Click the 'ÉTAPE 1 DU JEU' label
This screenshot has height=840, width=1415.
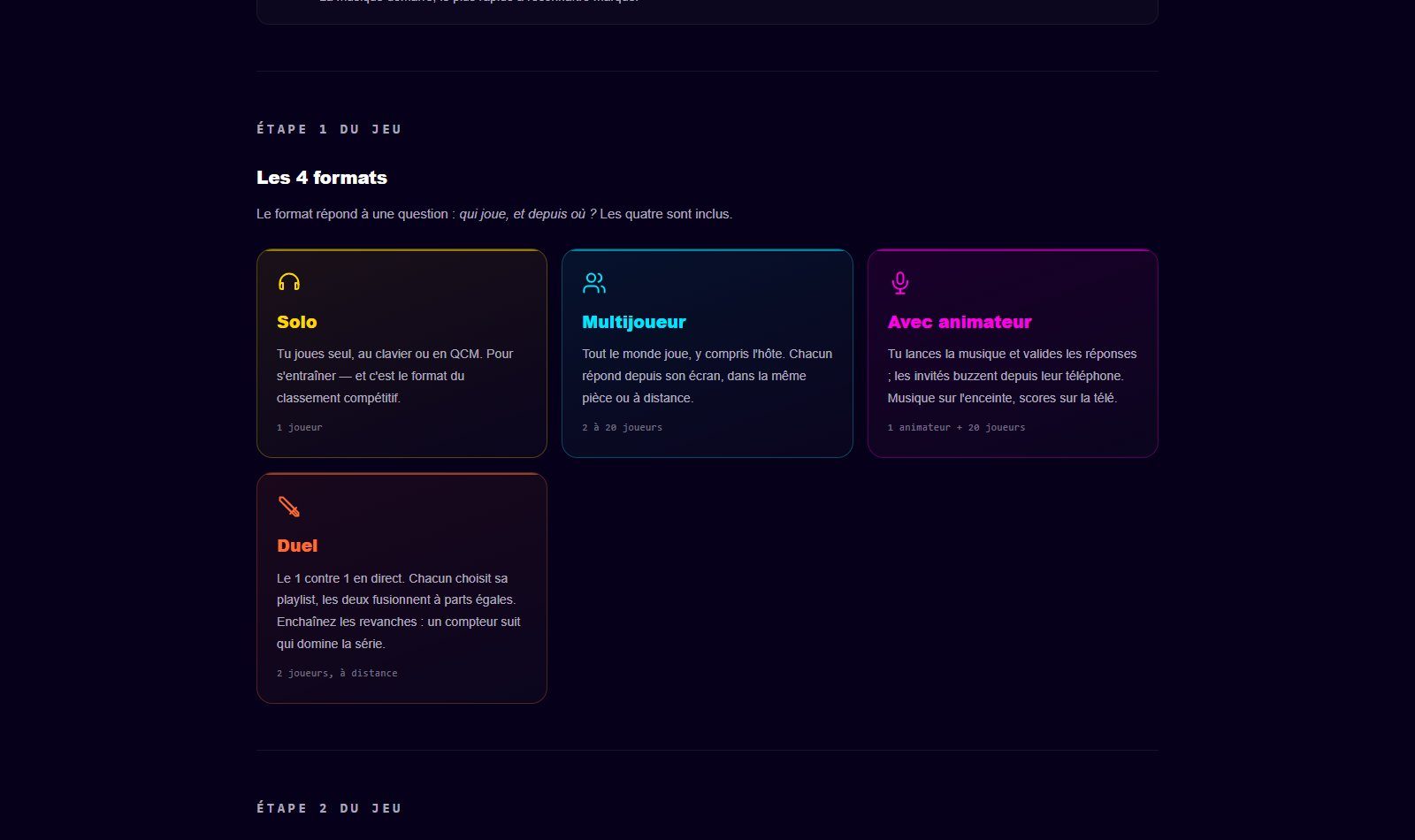click(329, 129)
